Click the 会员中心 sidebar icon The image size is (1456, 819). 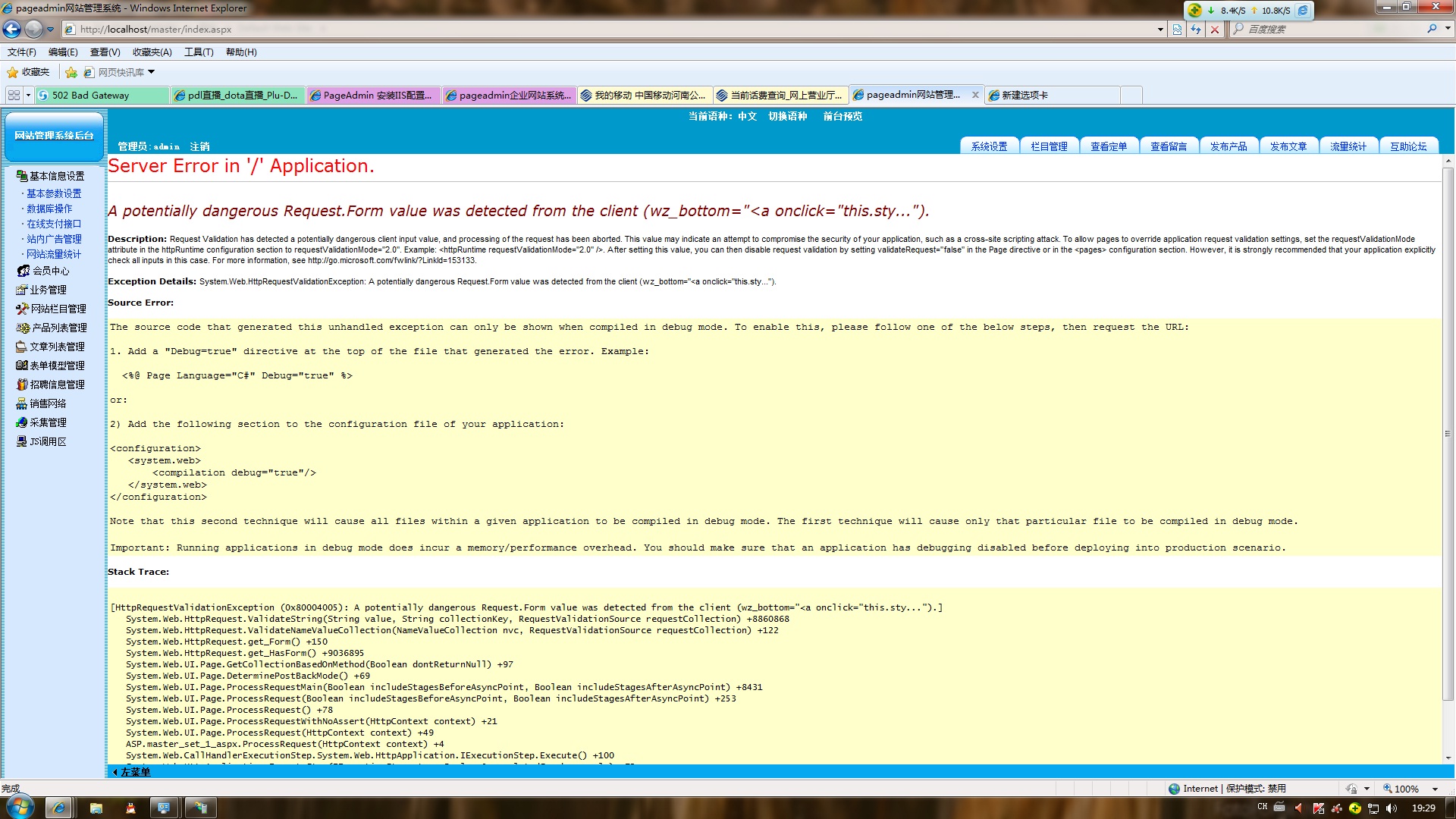23,271
